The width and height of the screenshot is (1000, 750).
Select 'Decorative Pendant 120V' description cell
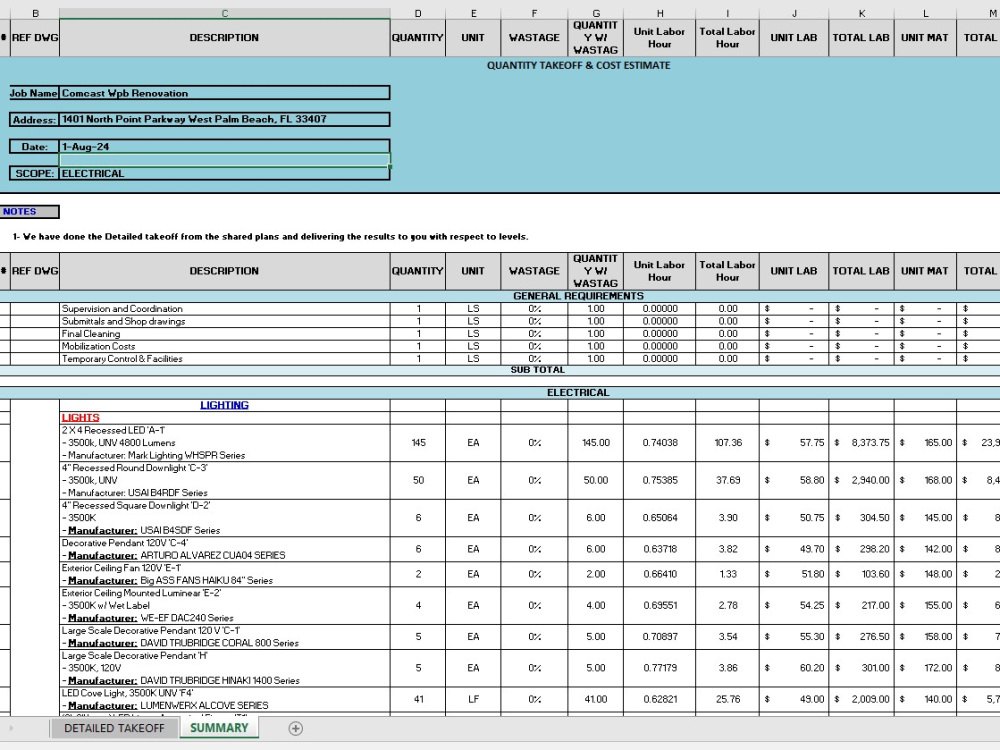[224, 549]
